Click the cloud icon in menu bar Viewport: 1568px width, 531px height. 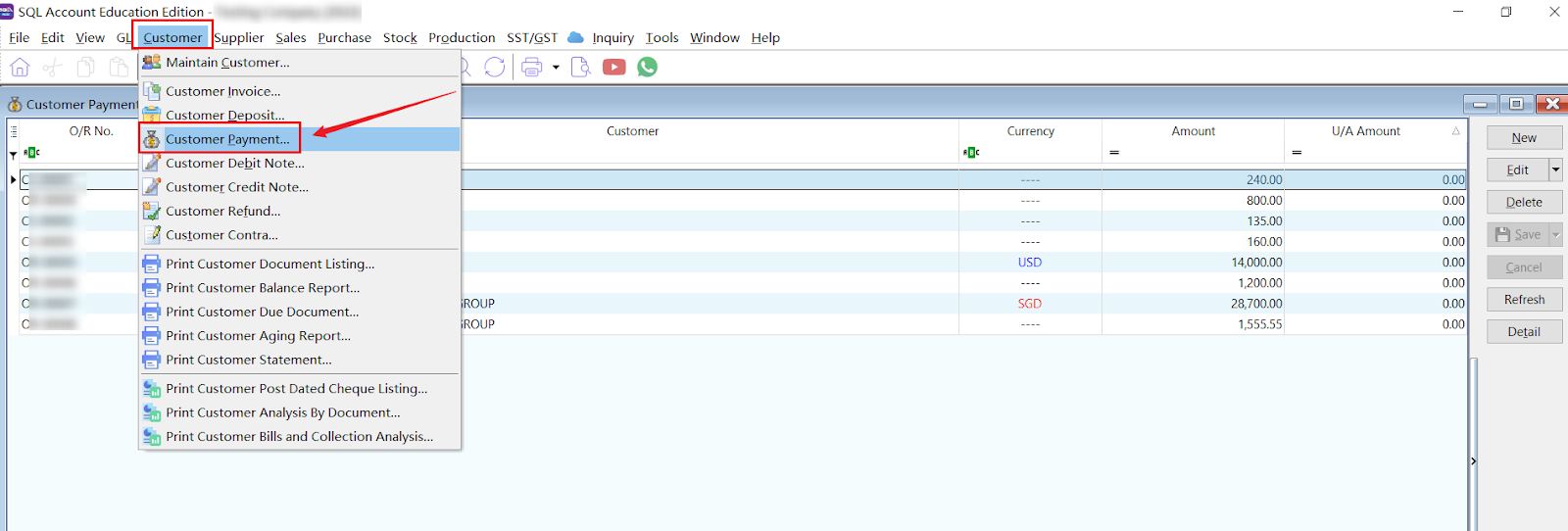[x=575, y=37]
